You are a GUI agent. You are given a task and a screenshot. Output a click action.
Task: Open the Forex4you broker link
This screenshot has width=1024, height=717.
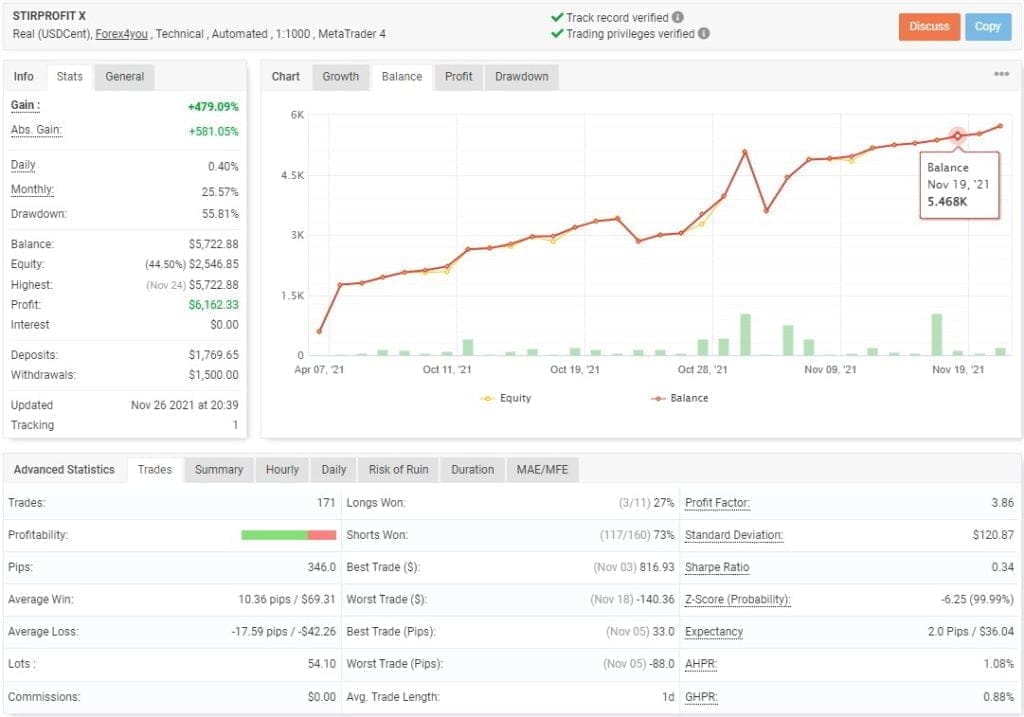(x=121, y=33)
